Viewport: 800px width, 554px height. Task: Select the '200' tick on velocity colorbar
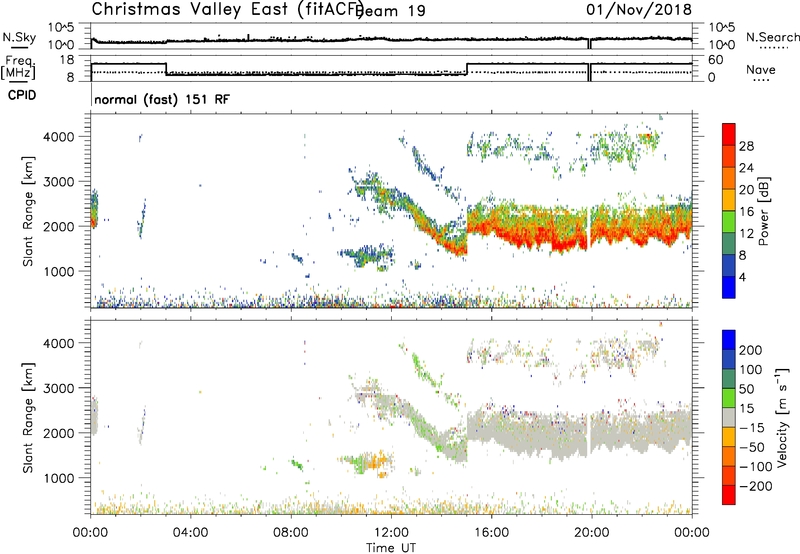[751, 350]
